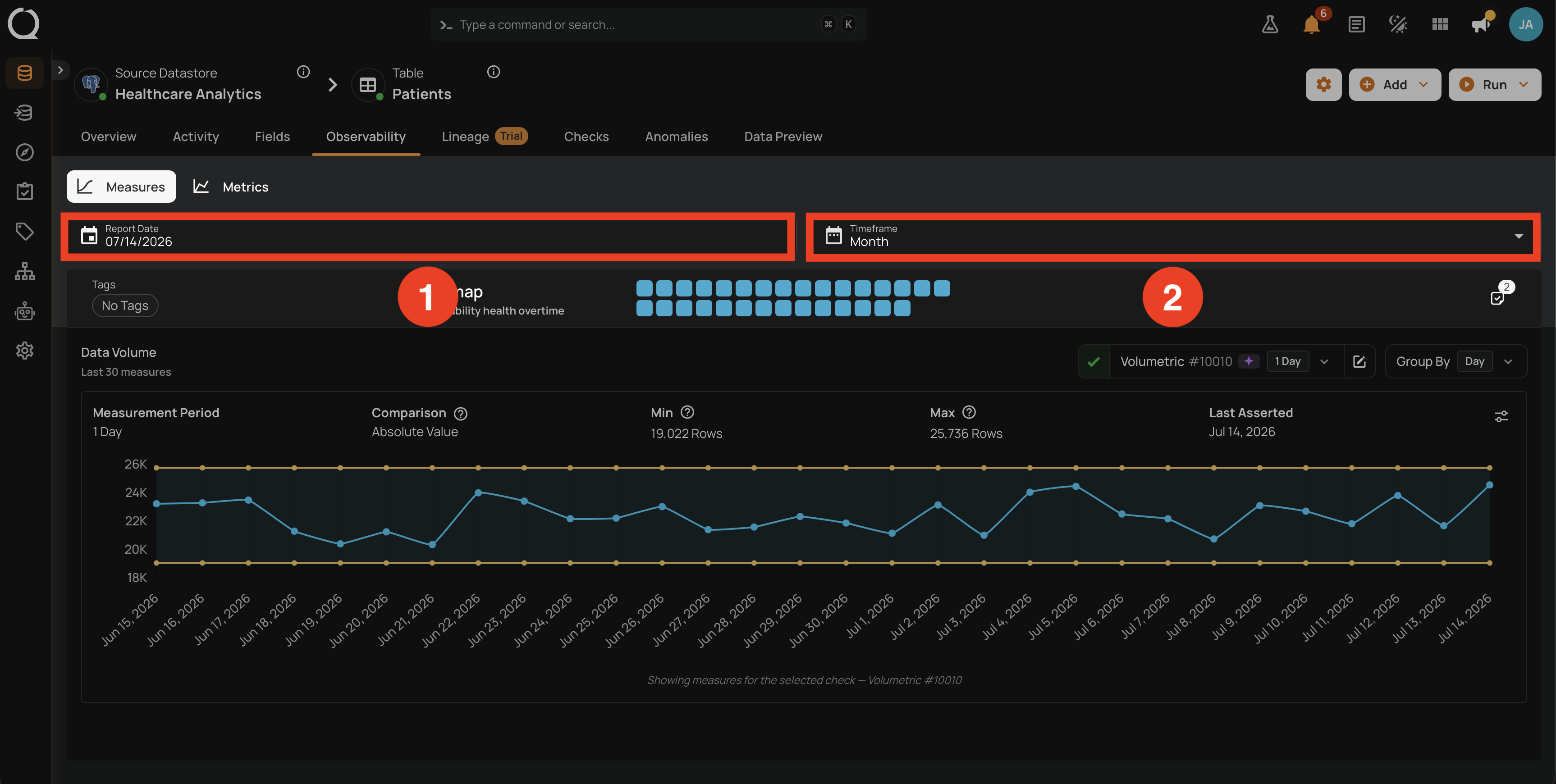Open the Run dropdown
This screenshot has width=1556, height=784.
1494,85
